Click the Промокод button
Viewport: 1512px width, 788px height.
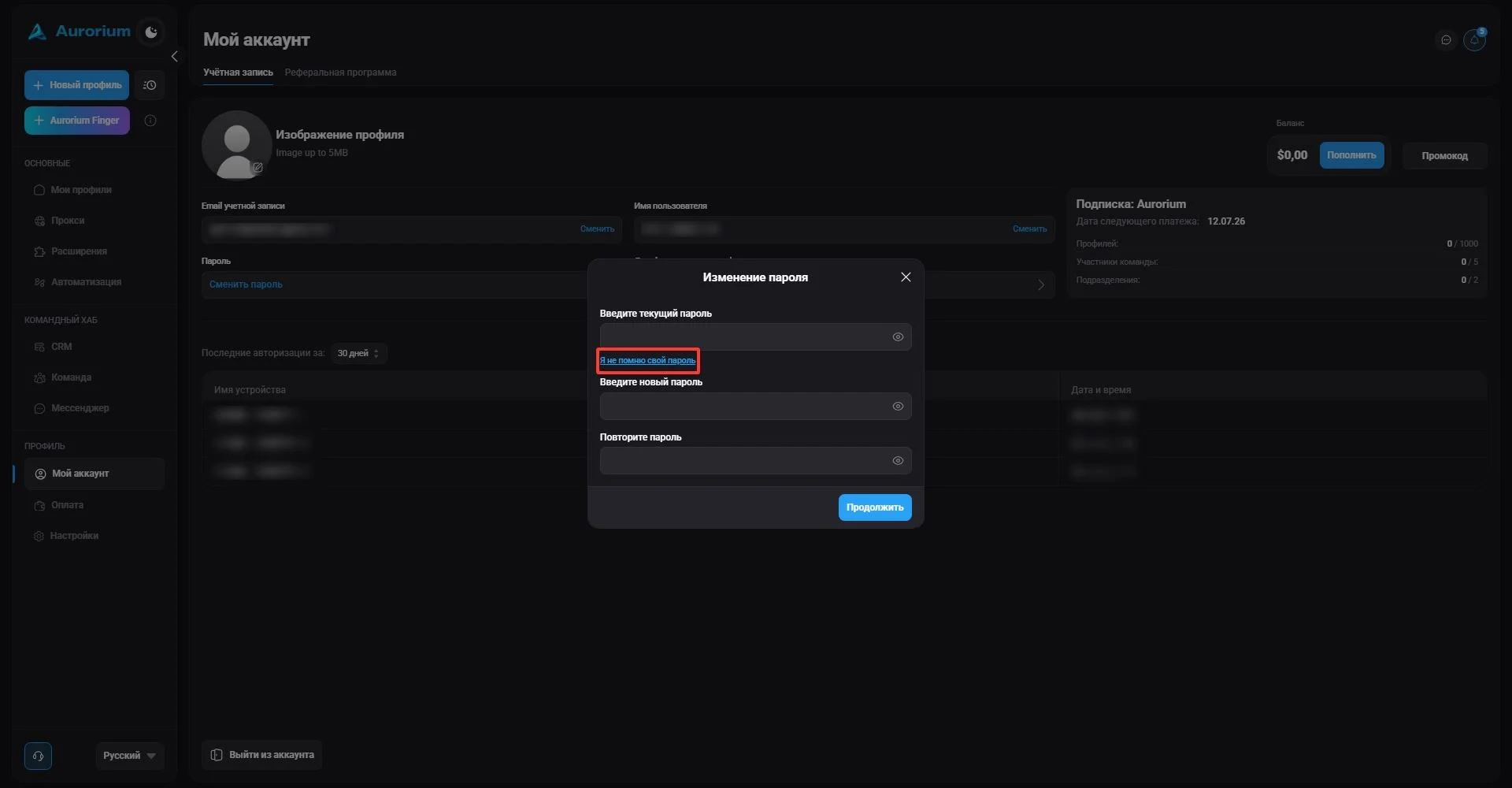(x=1444, y=156)
